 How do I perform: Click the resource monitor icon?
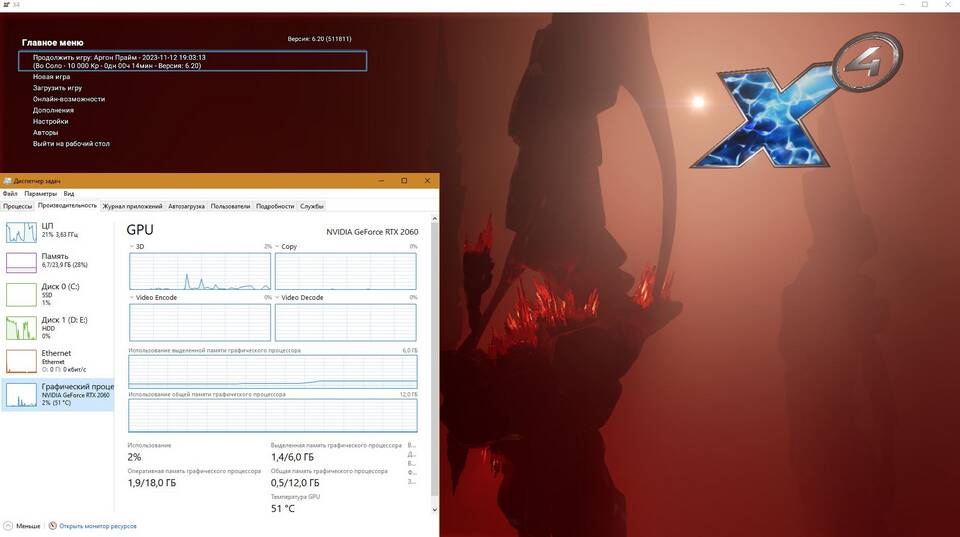[x=53, y=526]
